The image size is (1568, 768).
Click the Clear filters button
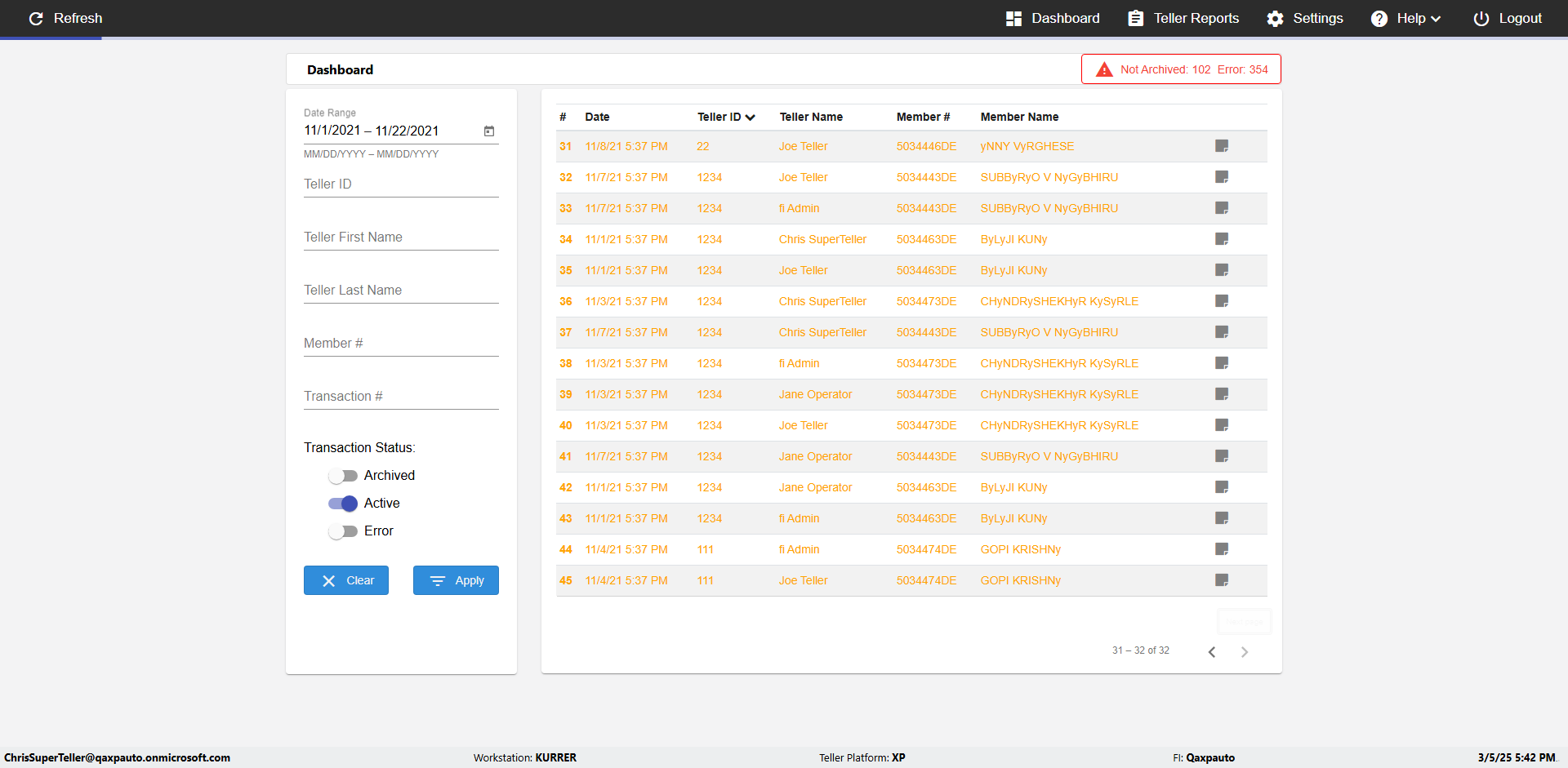pos(346,580)
